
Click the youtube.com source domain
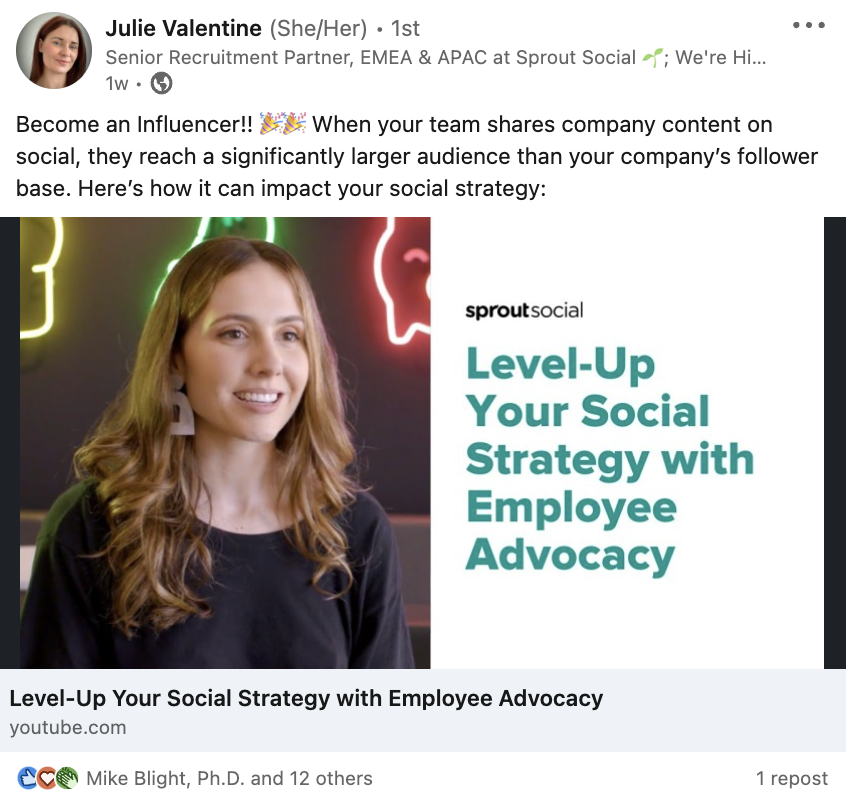point(68,728)
